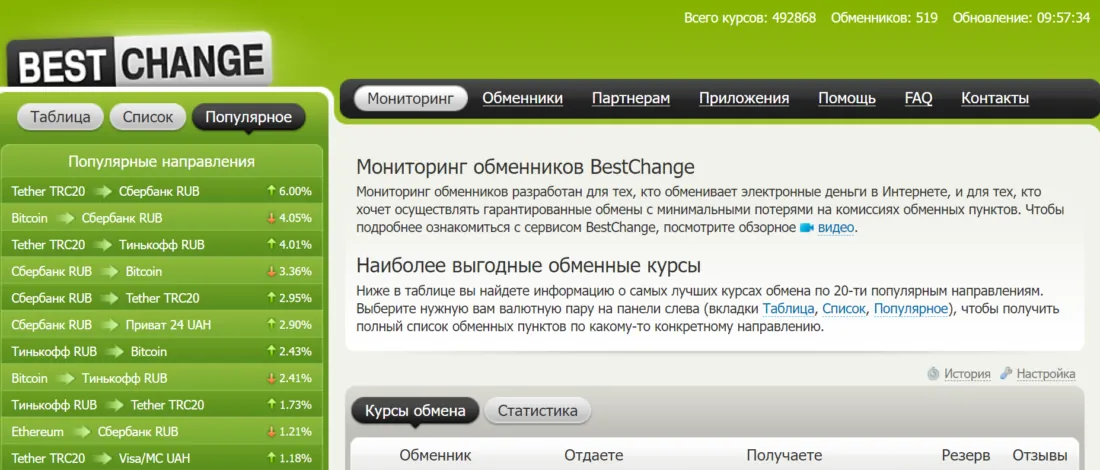Open the История link
The width and height of the screenshot is (1100, 470).
click(x=967, y=374)
